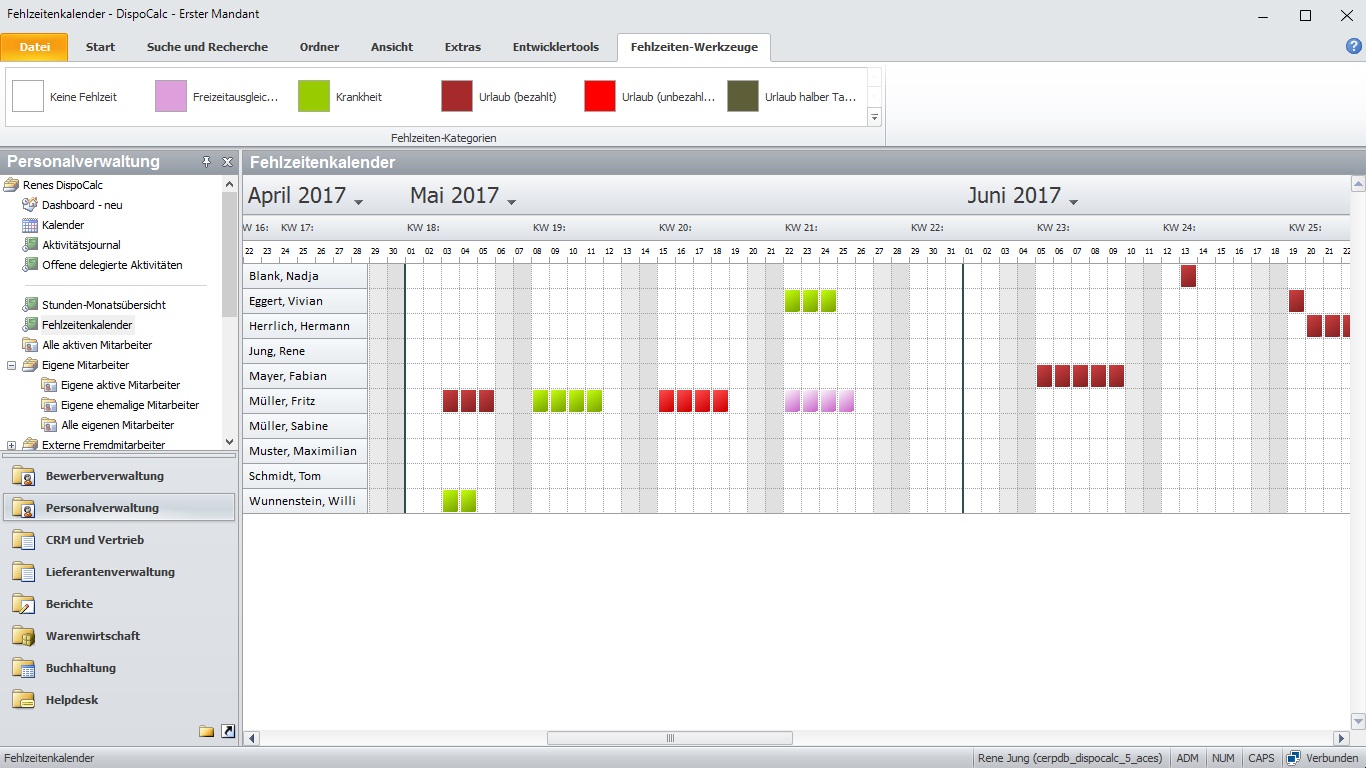Click the help question mark icon
1366x768 pixels.
(1354, 46)
